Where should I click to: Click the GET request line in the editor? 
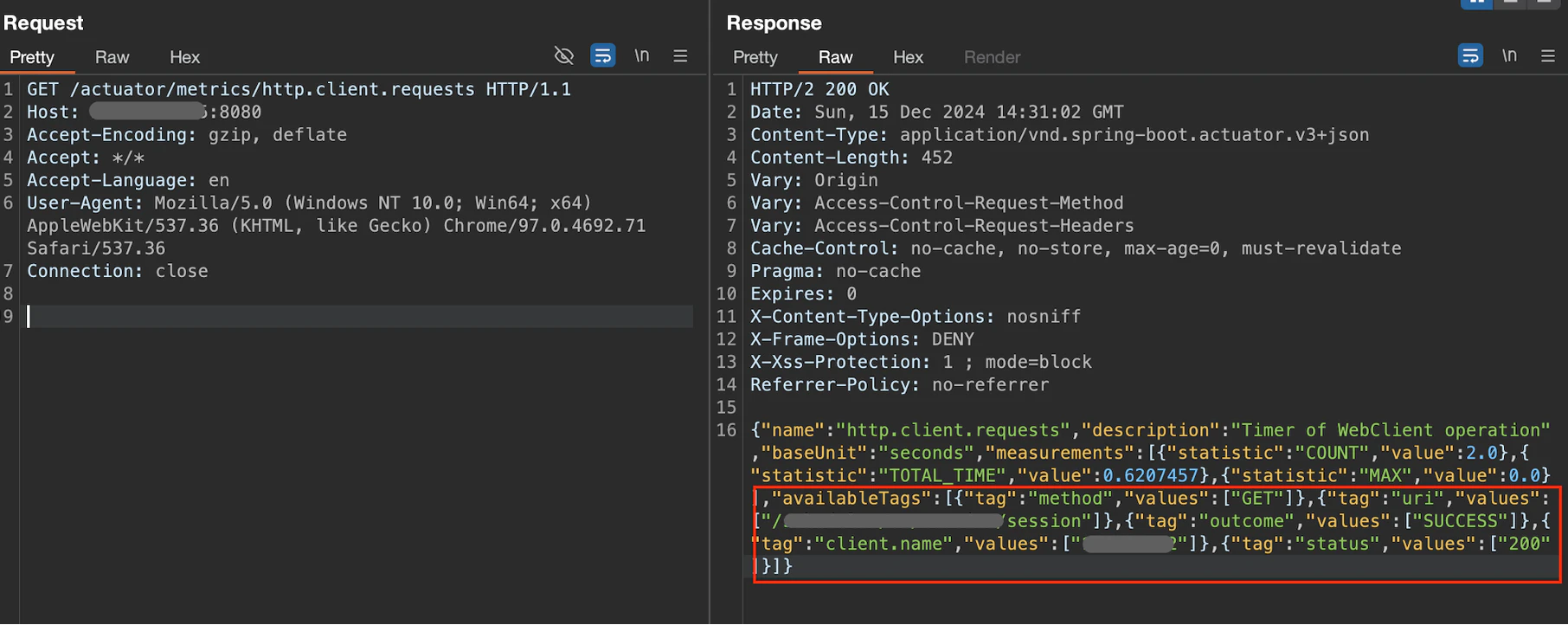coord(299,89)
